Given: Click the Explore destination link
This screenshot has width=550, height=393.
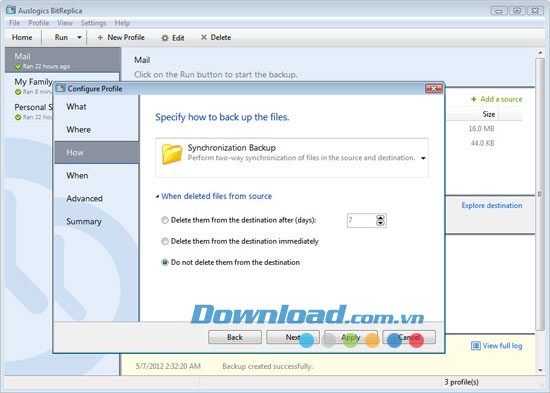Looking at the screenshot, I should [x=492, y=206].
